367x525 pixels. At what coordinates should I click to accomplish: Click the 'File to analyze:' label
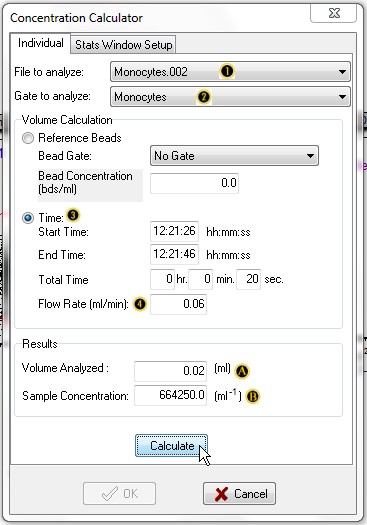click(49, 72)
